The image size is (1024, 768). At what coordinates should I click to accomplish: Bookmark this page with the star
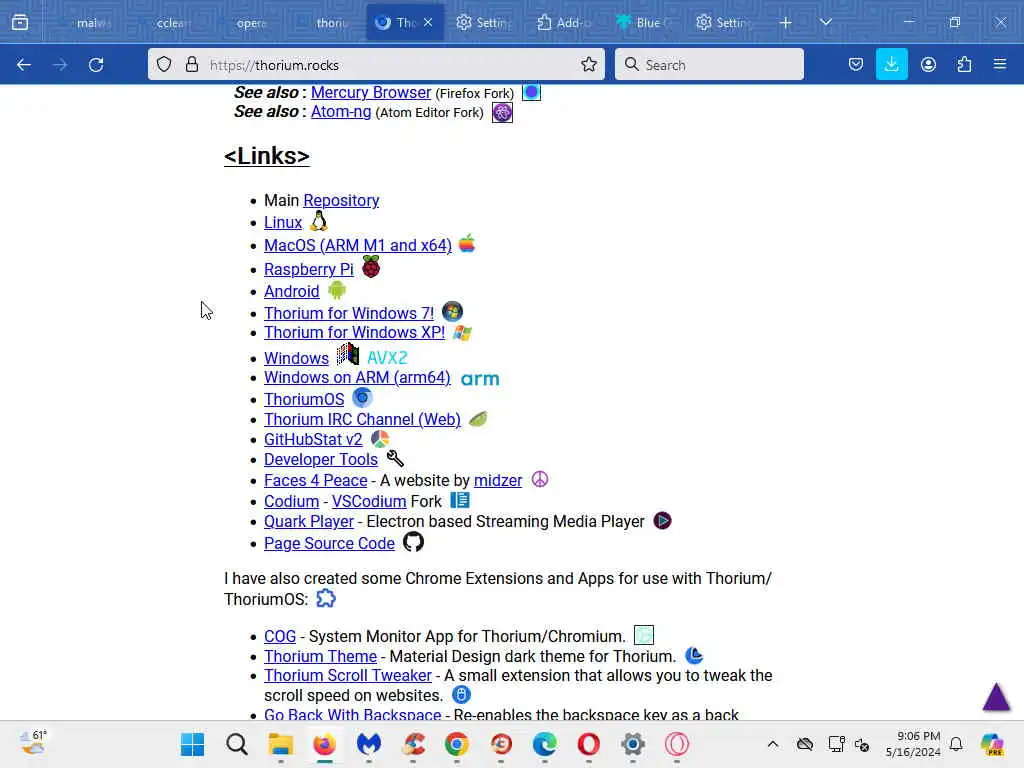(x=588, y=65)
